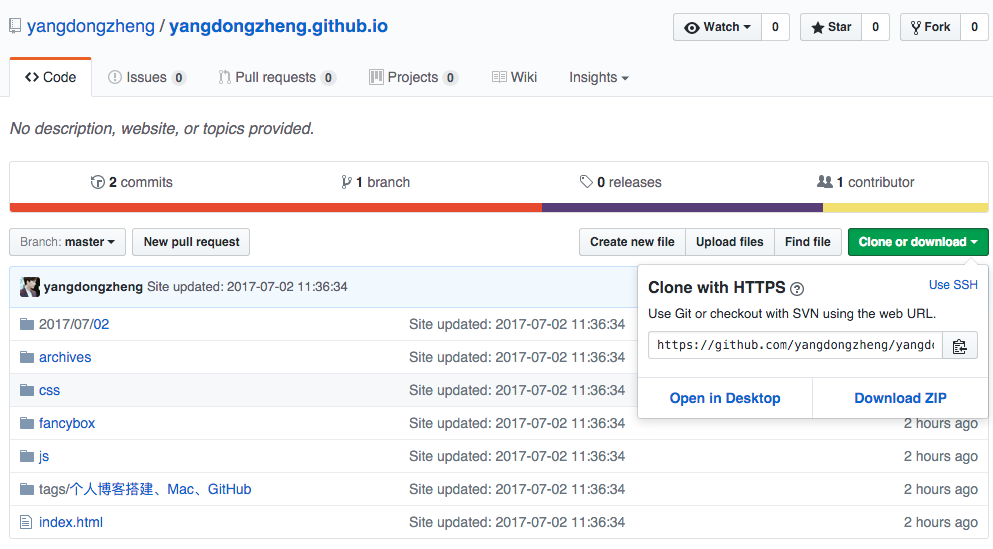
Task: Open the stargazers count 0 next to Star
Action: coord(875,27)
